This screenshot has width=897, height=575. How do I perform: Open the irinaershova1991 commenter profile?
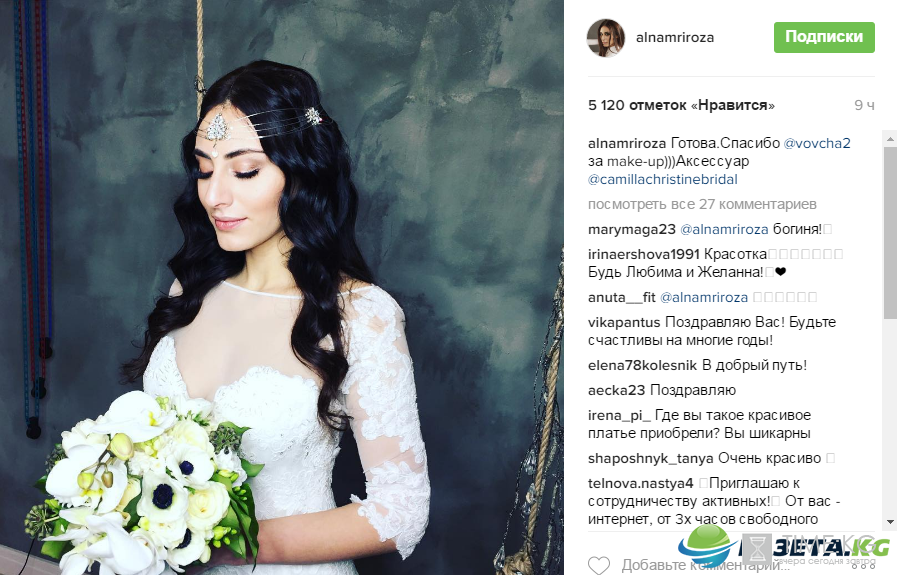(644, 254)
